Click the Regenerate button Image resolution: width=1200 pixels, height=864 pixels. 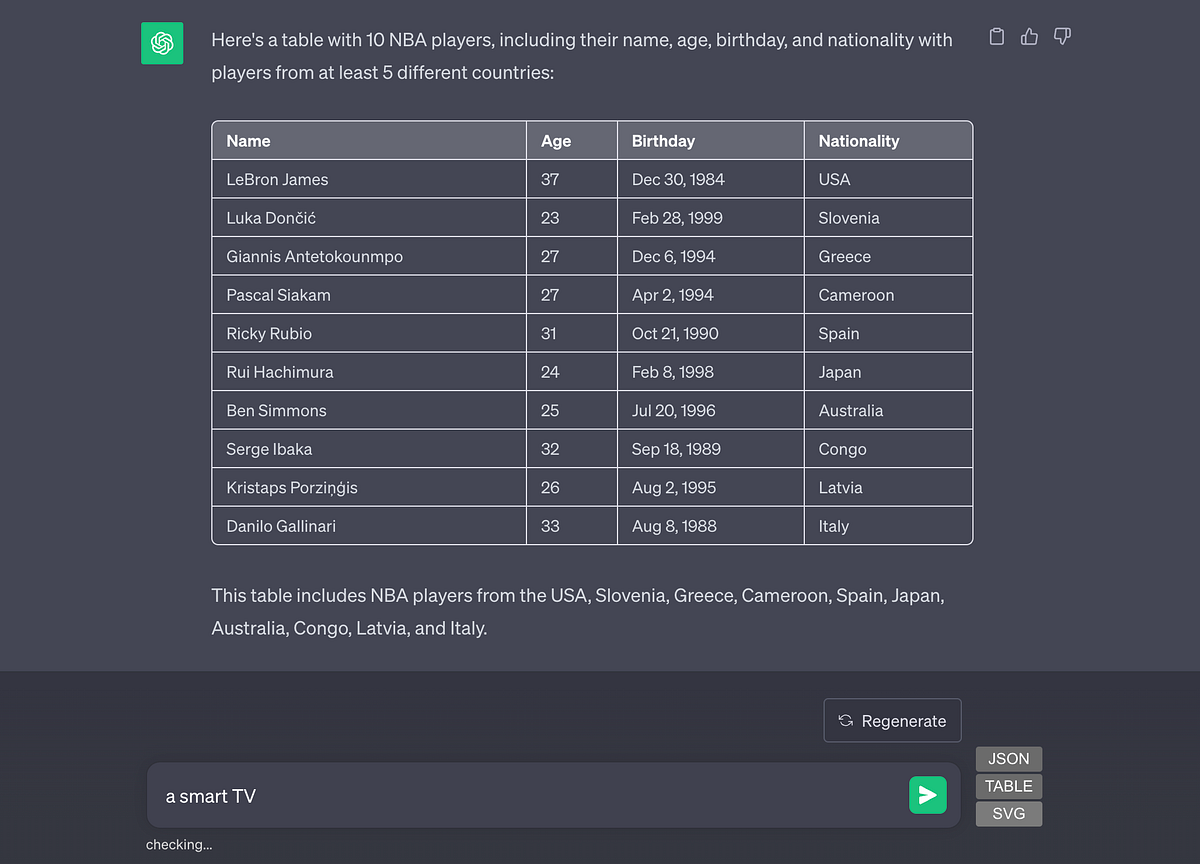click(892, 720)
